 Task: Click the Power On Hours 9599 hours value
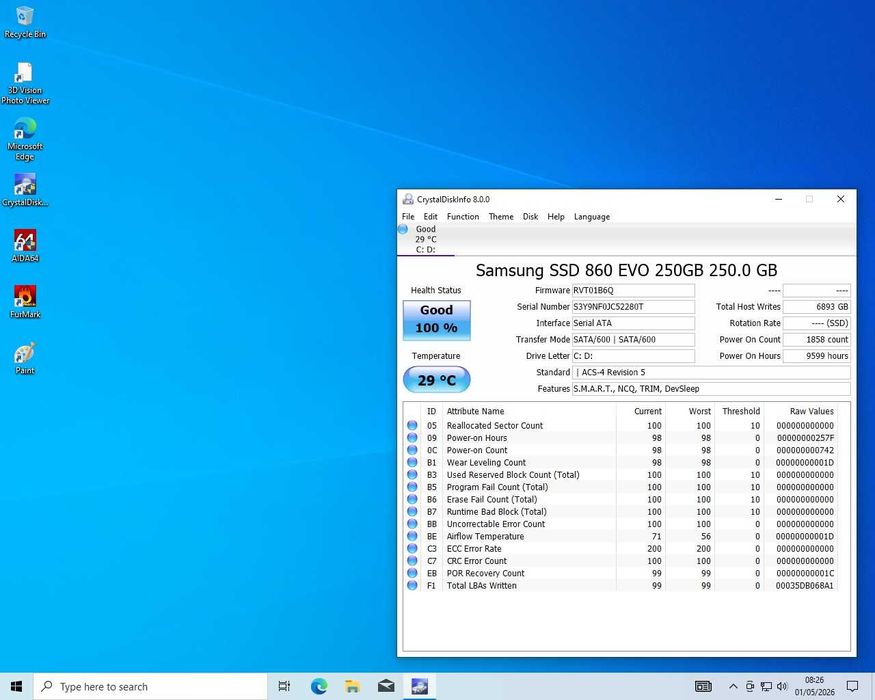point(816,356)
